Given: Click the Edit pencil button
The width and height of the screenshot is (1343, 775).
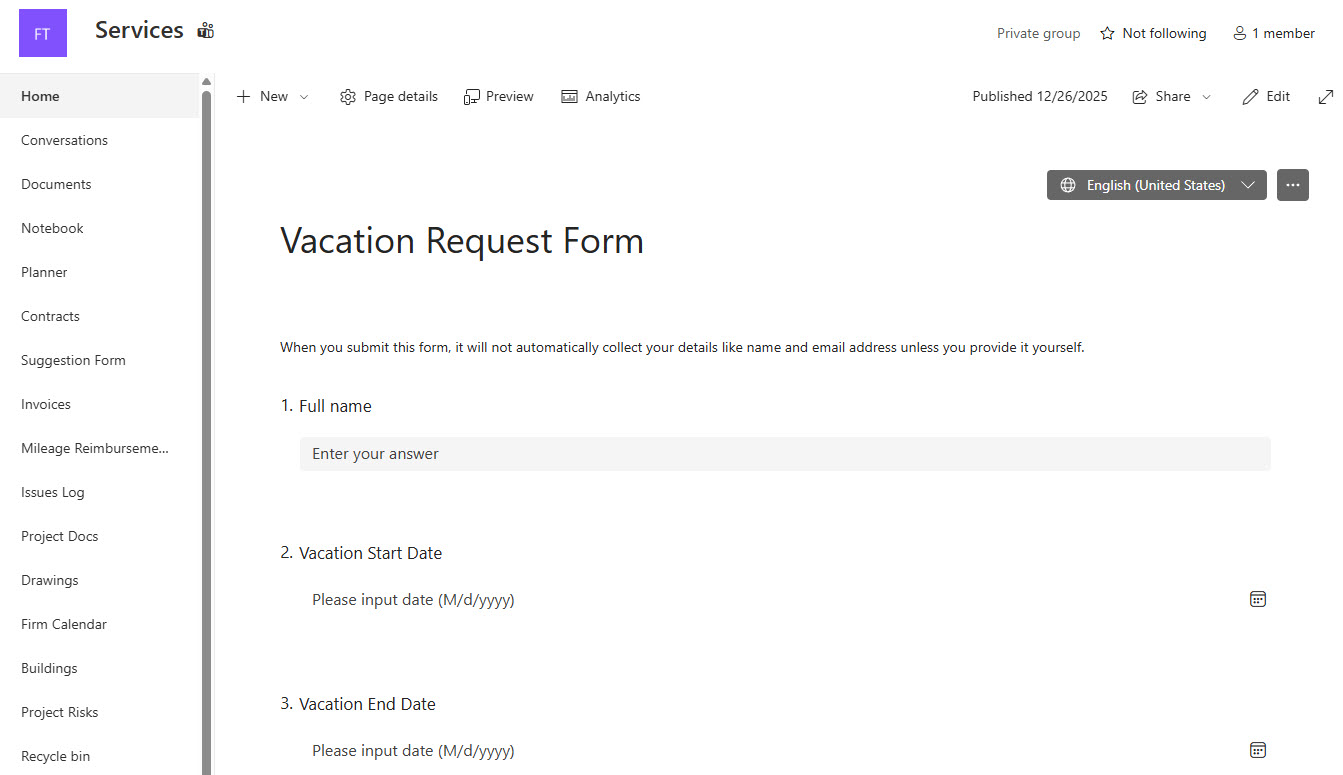Looking at the screenshot, I should [1266, 97].
